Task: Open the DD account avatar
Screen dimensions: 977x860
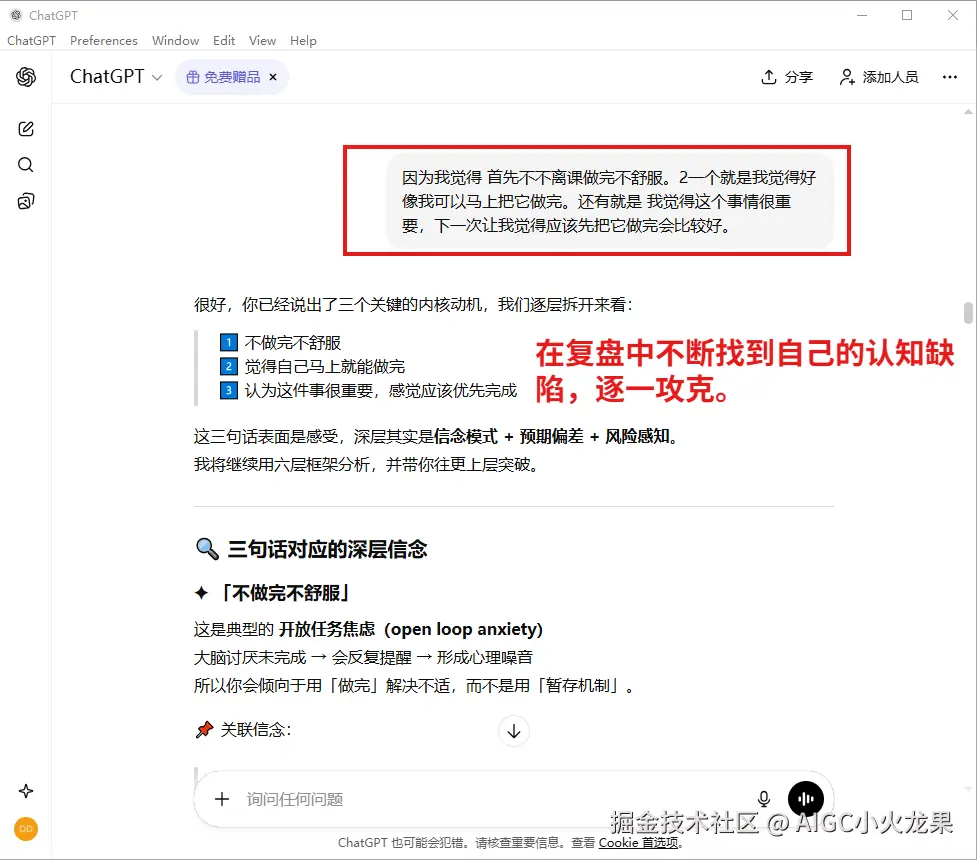Action: click(25, 829)
